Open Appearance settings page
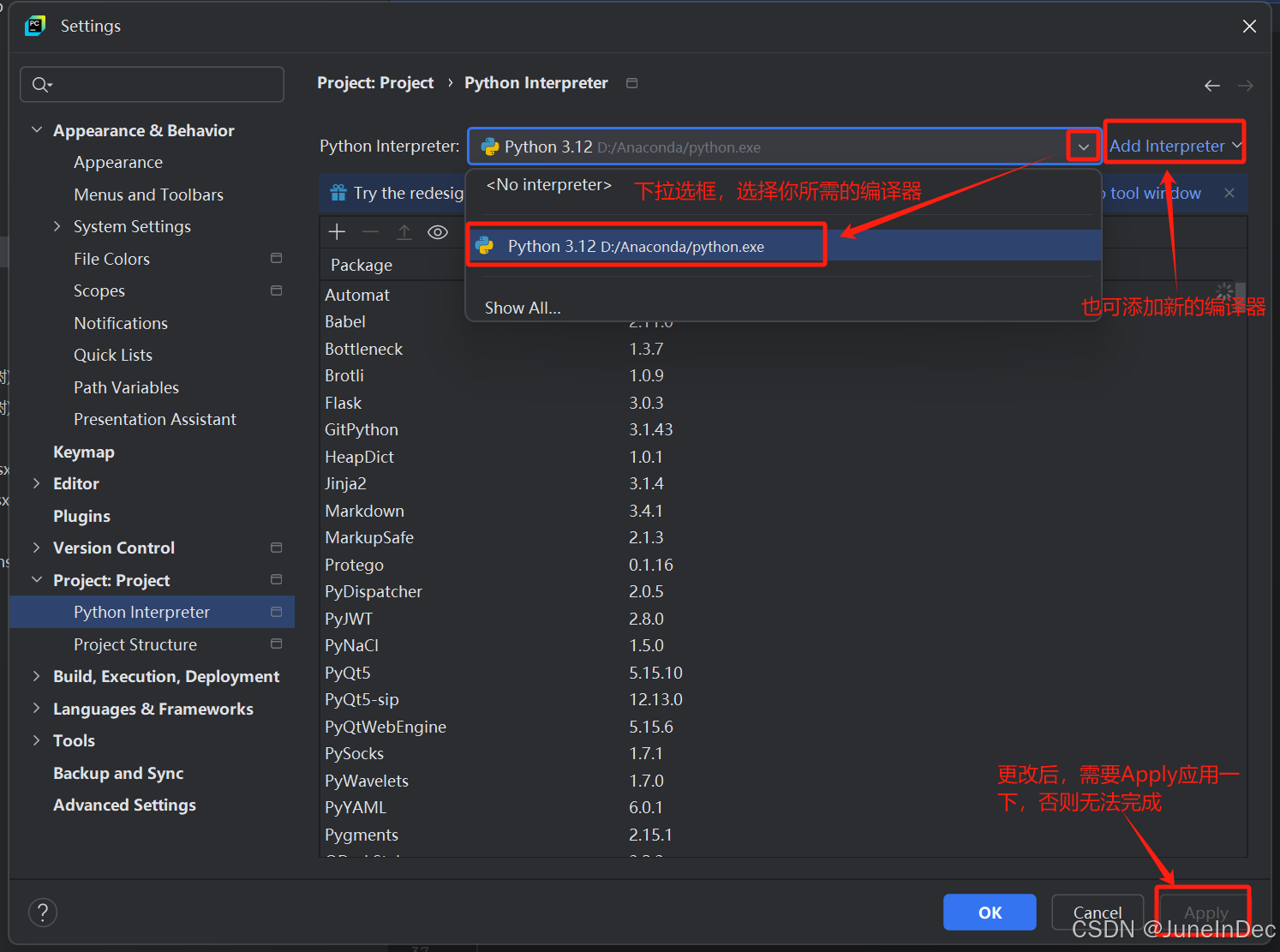The height and width of the screenshot is (952, 1280). point(118,162)
